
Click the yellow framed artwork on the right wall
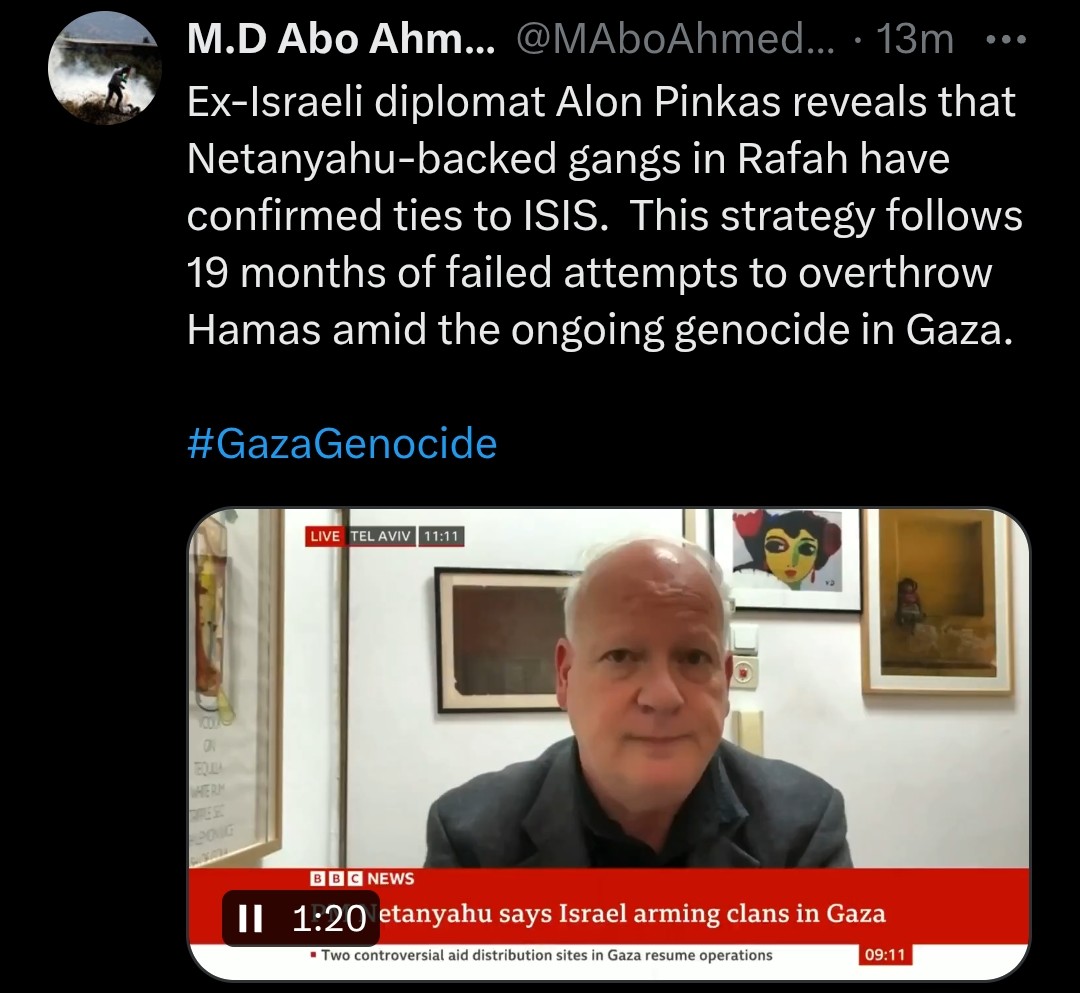[937, 600]
